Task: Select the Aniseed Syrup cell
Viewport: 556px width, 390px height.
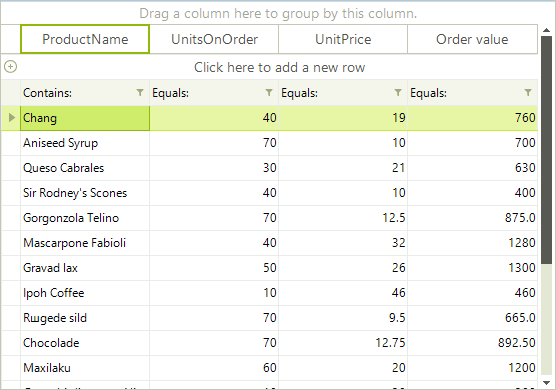Action: click(x=85, y=143)
